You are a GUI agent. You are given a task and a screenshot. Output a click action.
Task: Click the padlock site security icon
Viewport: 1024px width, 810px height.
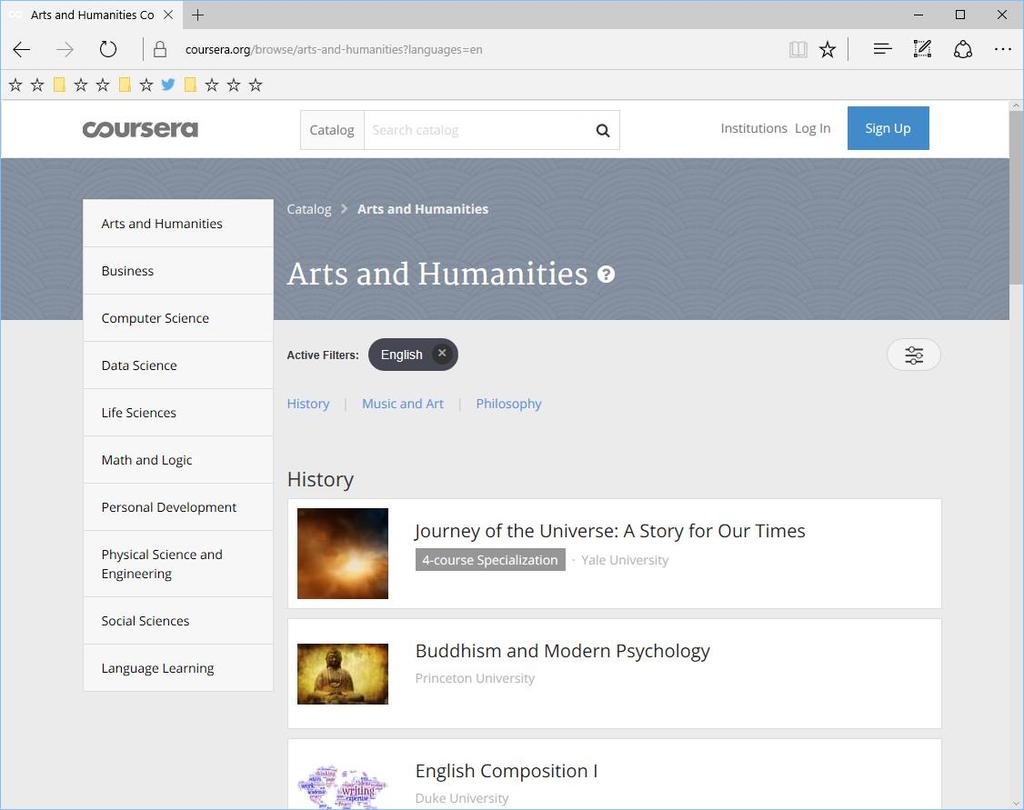pos(160,50)
